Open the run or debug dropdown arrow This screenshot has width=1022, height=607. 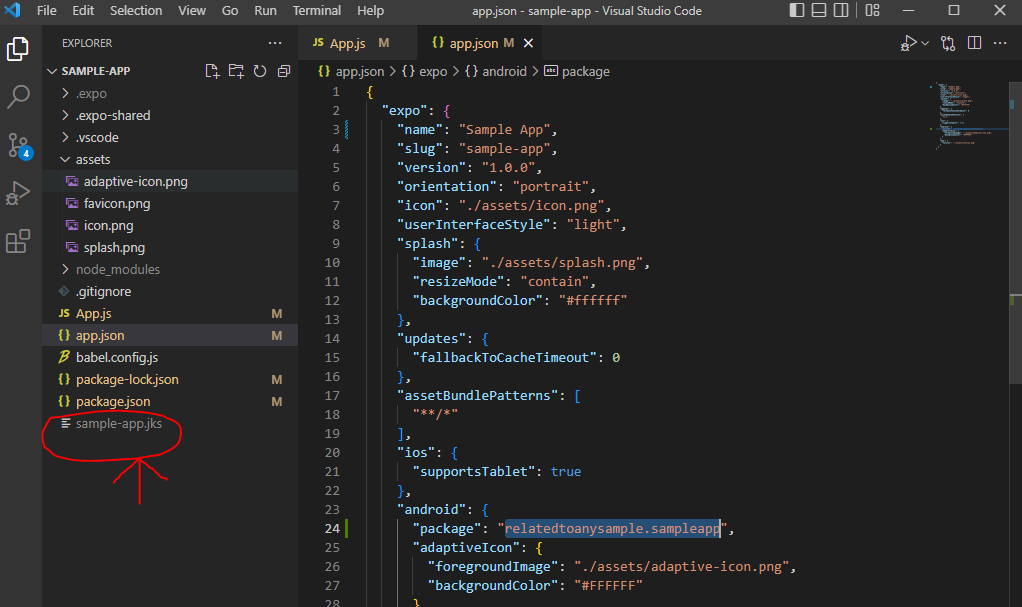(924, 43)
